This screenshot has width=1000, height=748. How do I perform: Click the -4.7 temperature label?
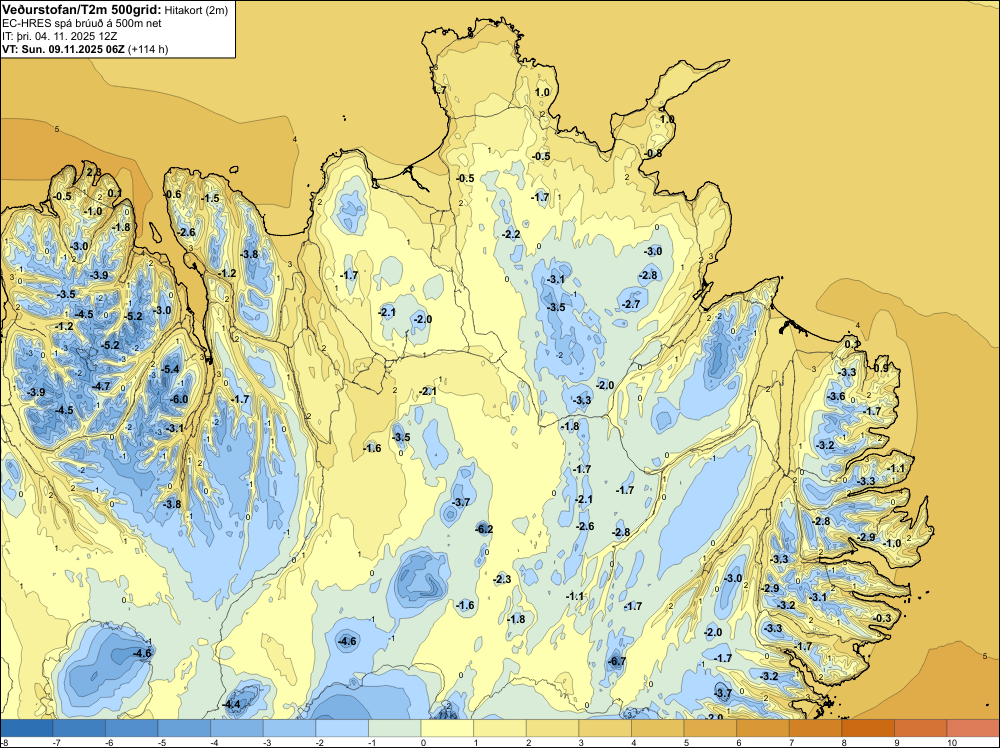pos(101,386)
